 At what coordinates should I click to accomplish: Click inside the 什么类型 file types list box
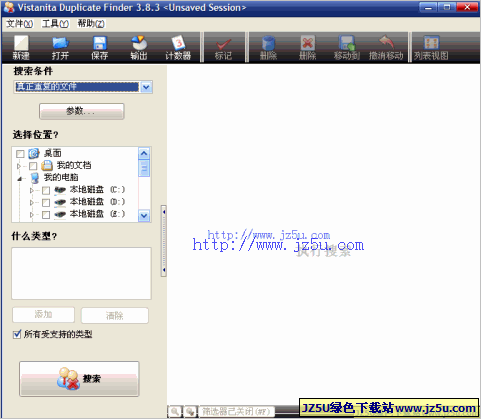tap(81, 273)
